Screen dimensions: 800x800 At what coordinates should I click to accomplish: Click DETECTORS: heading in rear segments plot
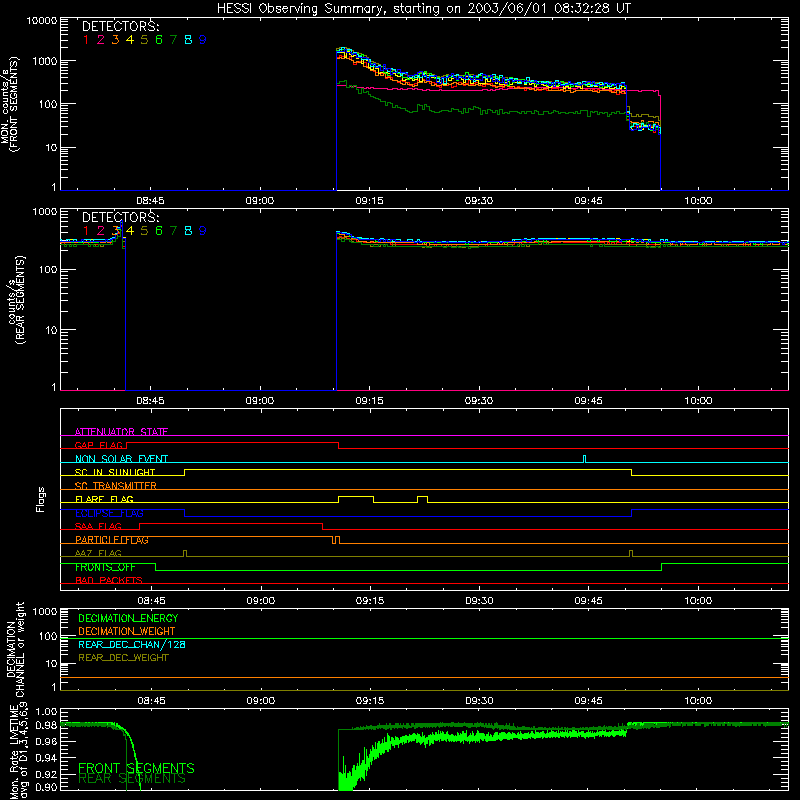tap(120, 217)
